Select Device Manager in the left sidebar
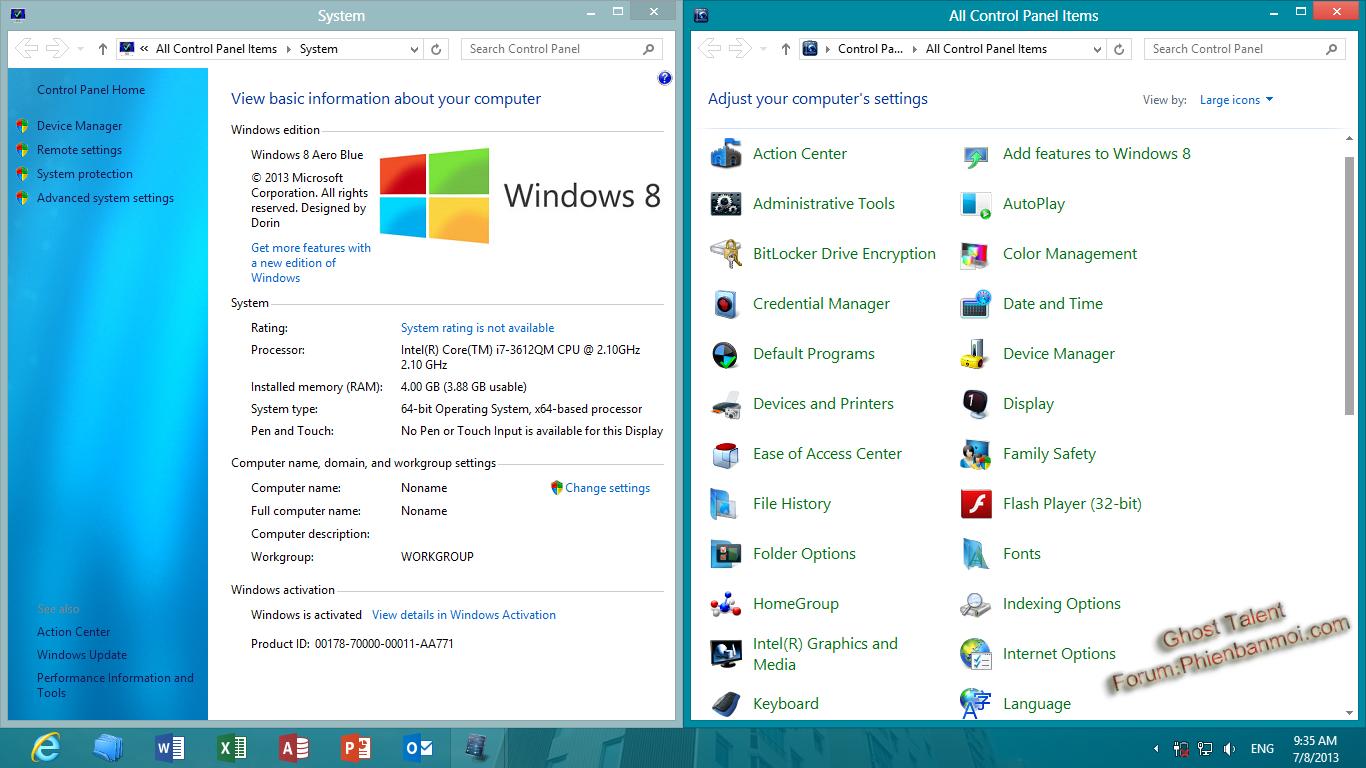The image size is (1366, 768). [x=79, y=126]
